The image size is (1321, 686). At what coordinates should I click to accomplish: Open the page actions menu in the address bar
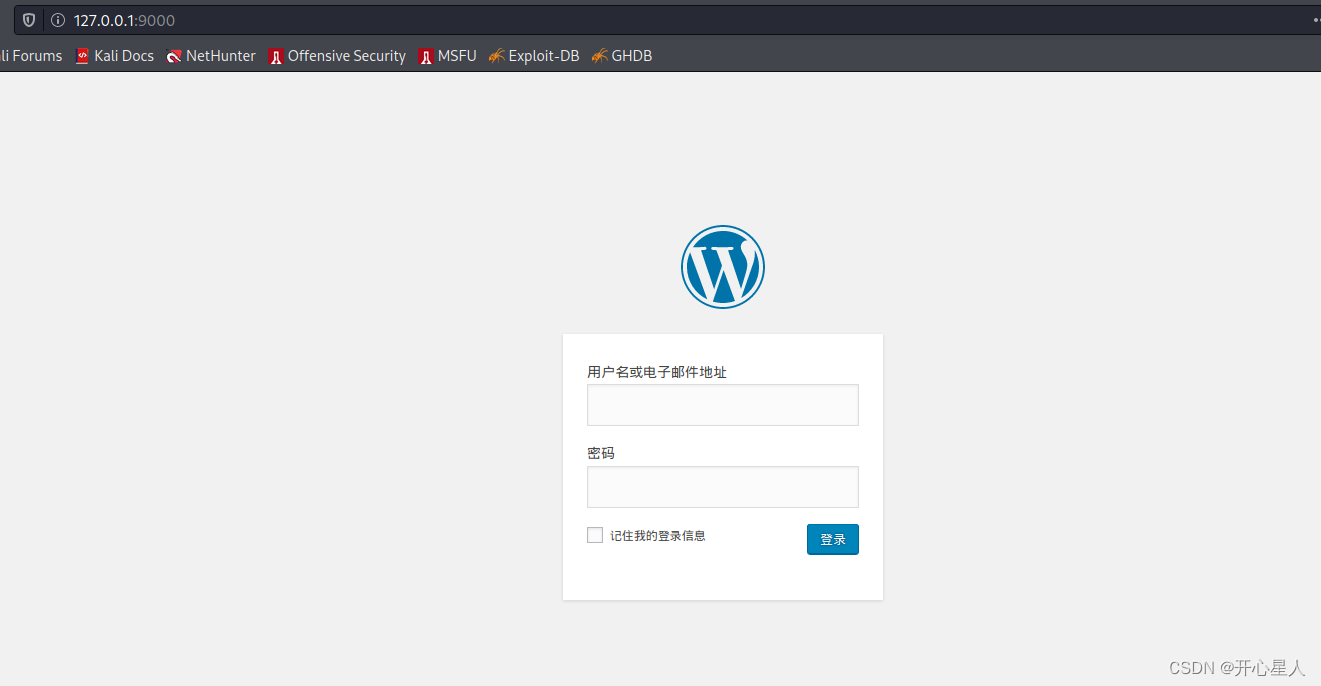pos(1316,20)
